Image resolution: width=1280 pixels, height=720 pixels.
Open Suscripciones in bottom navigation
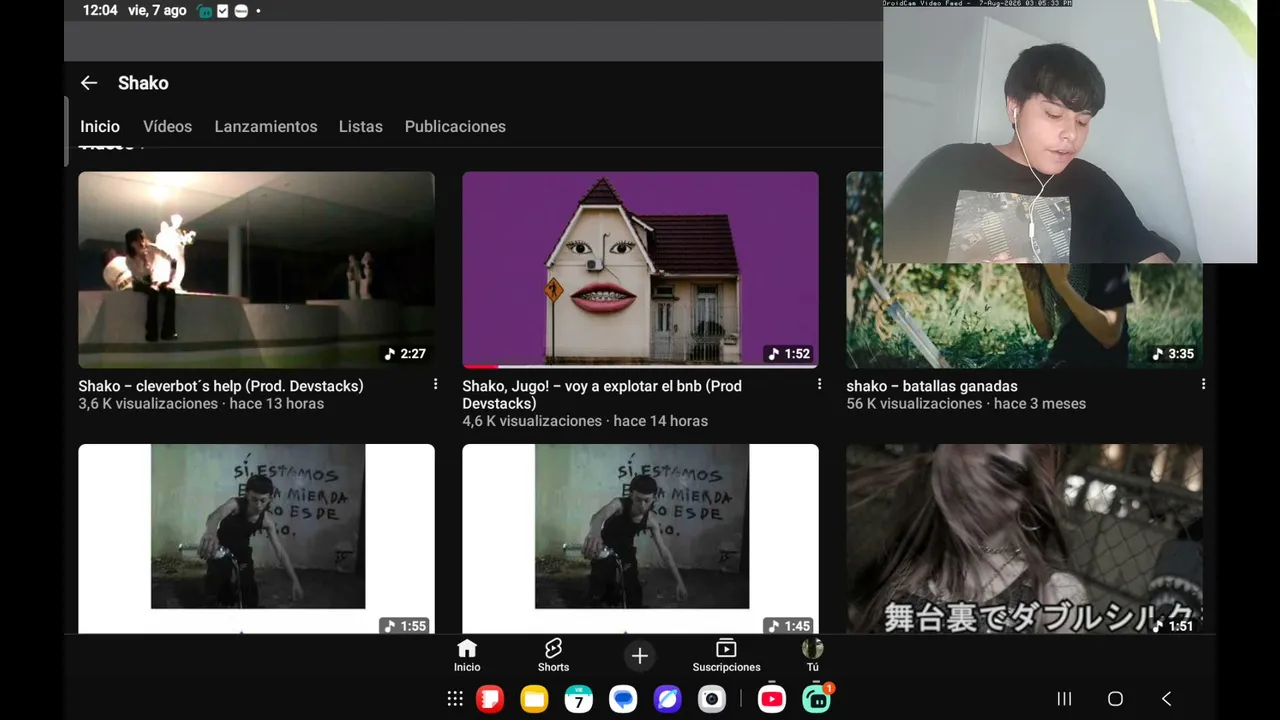coord(727,656)
